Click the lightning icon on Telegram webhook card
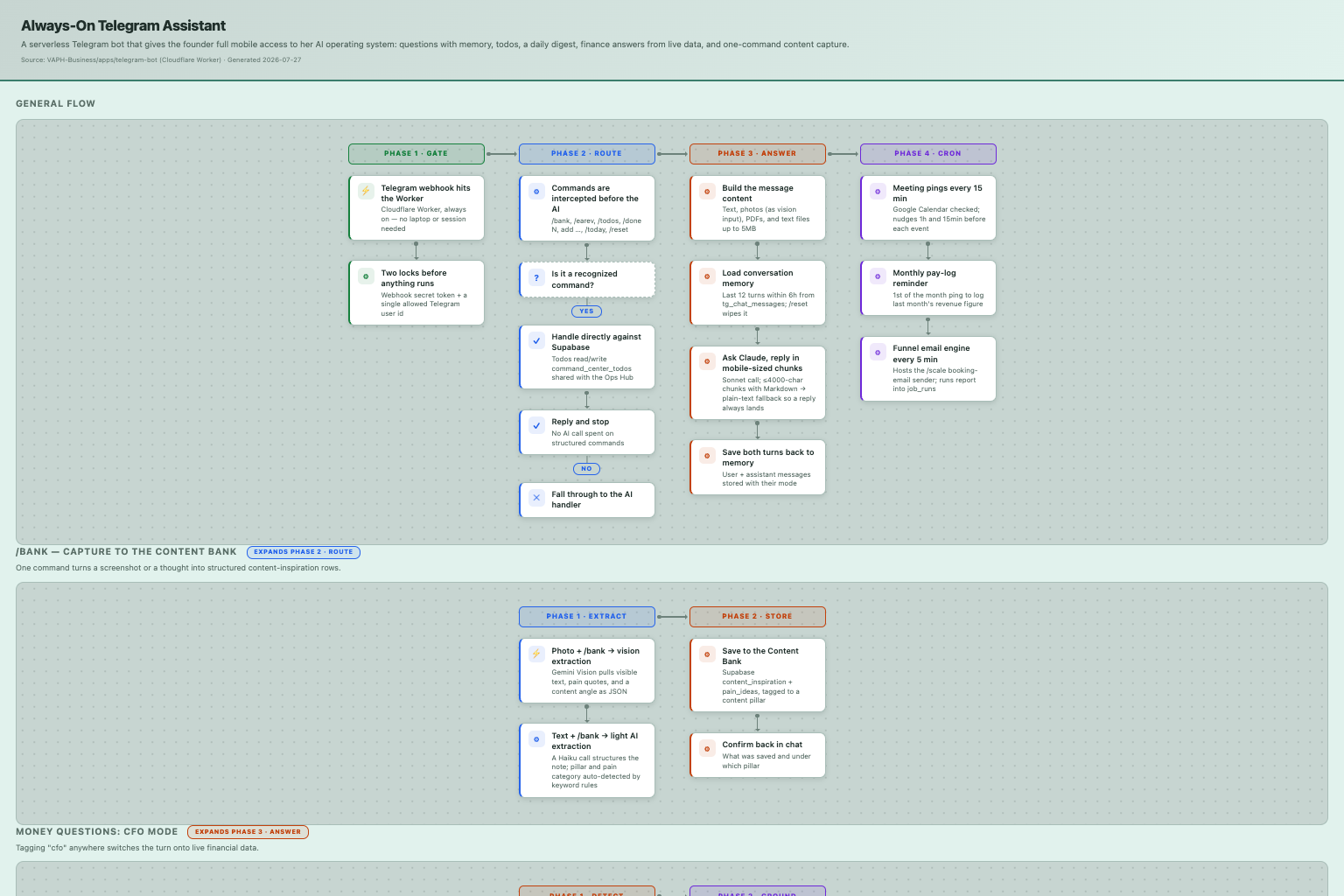This screenshot has height=896, width=1344. point(366,191)
